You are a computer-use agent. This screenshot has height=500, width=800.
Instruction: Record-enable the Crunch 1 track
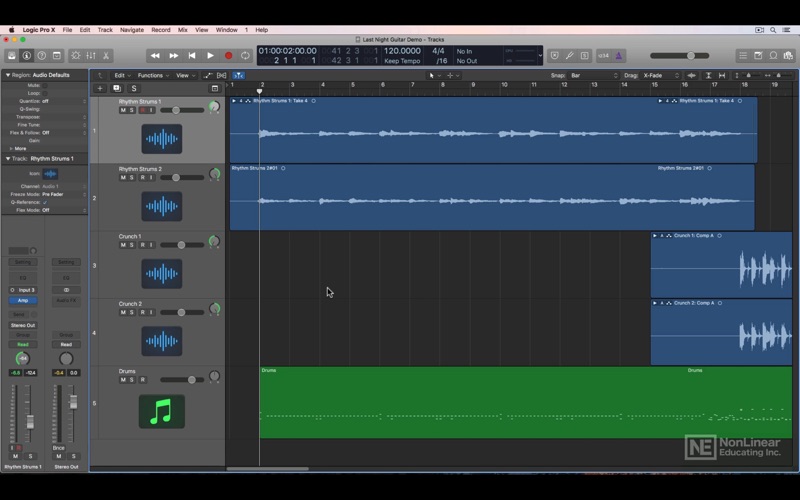click(142, 245)
